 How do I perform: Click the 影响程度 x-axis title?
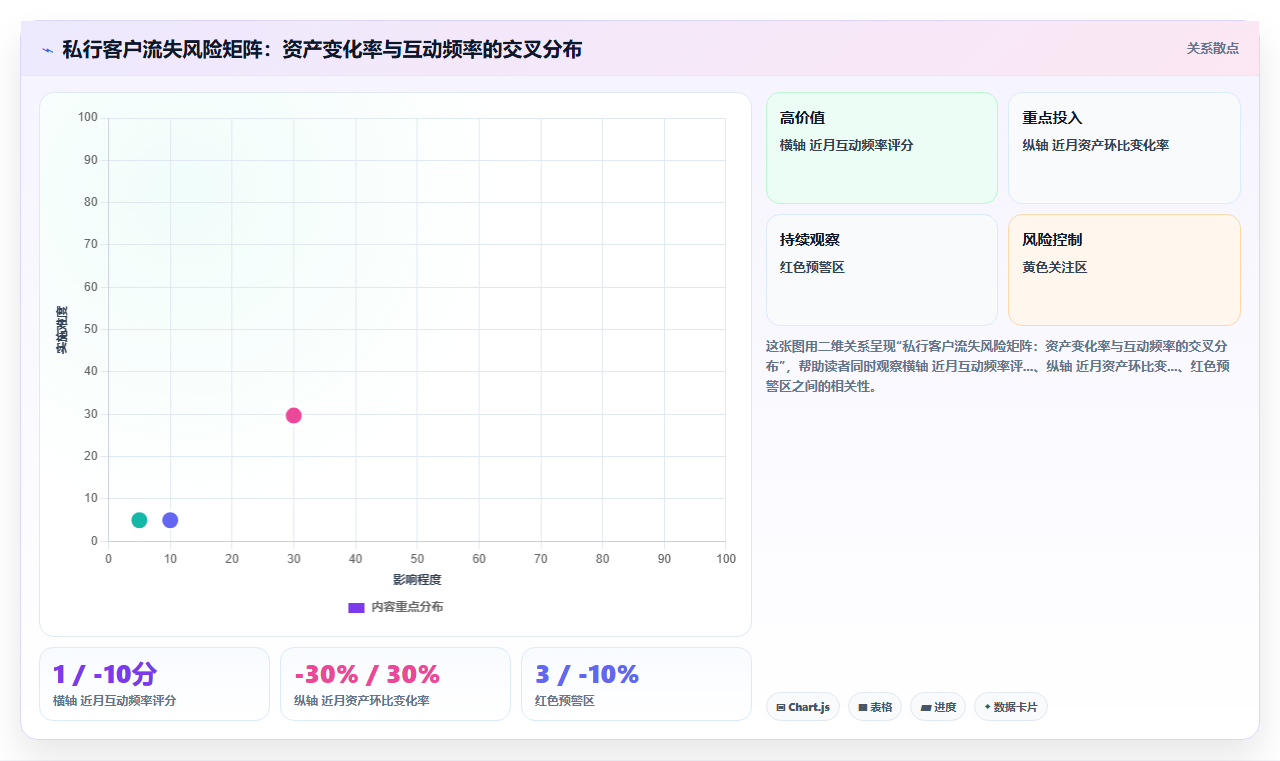coord(417,580)
